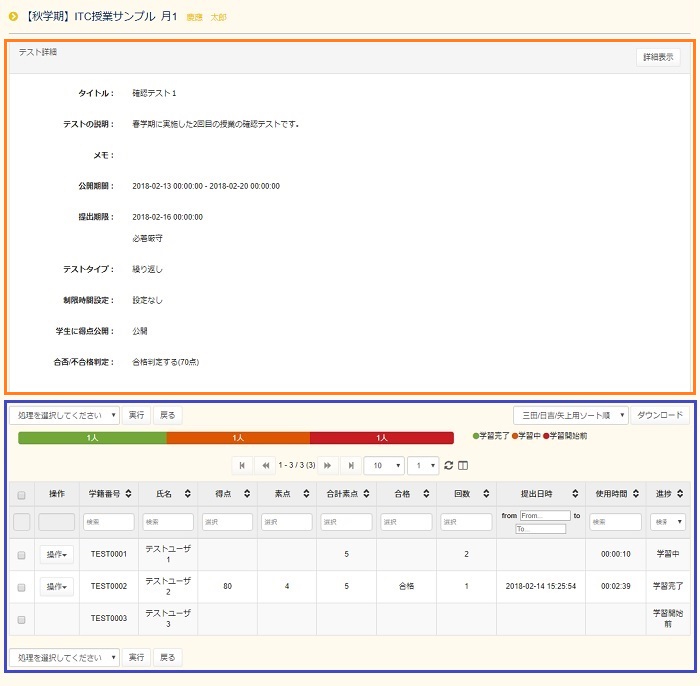700x686 pixels.
Task: Click the last page pagination icon
Action: (x=351, y=466)
